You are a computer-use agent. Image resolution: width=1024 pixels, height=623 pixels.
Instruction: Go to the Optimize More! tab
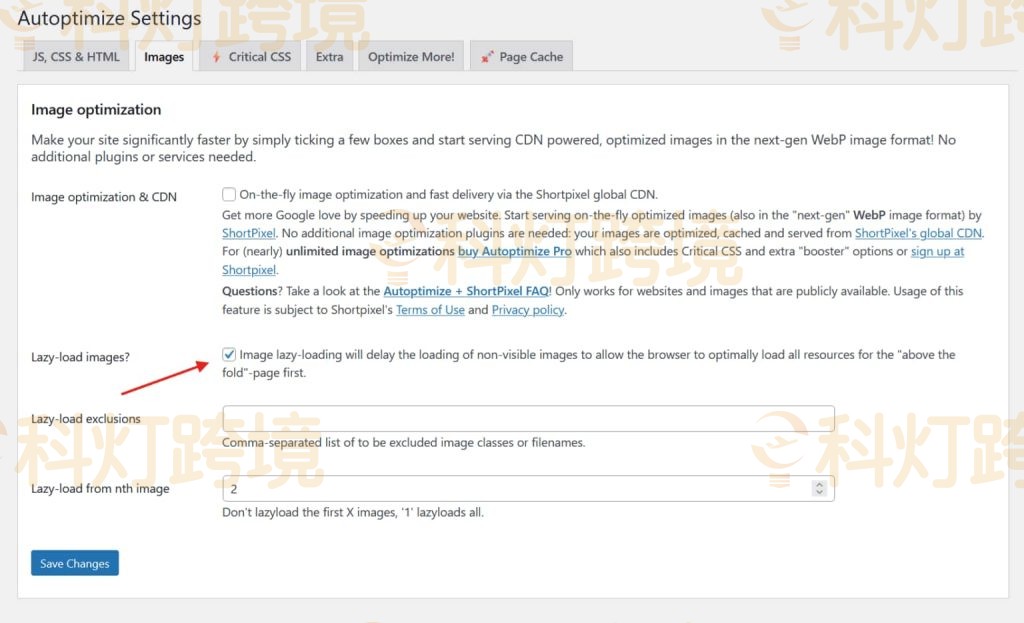point(411,57)
